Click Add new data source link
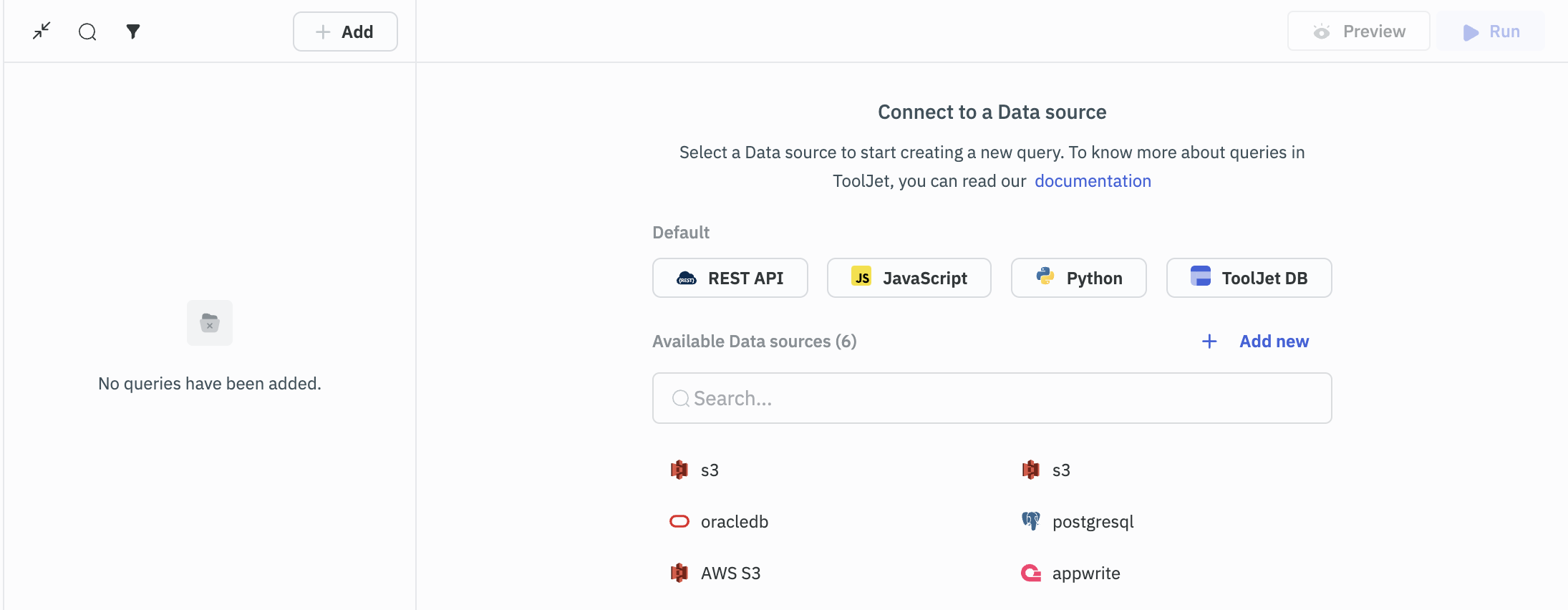1568x610 pixels. coord(1274,342)
